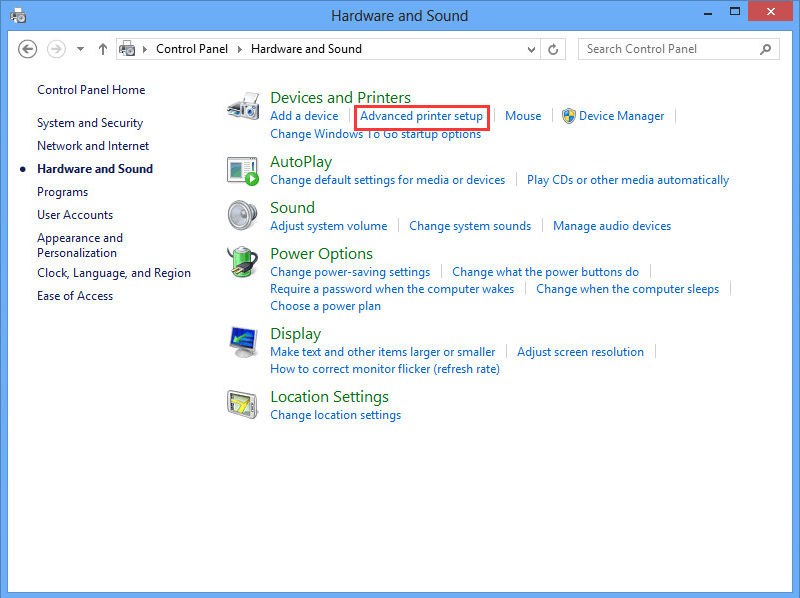Click Adjust screen resolution
Screen dimensions: 800x598
580,352
